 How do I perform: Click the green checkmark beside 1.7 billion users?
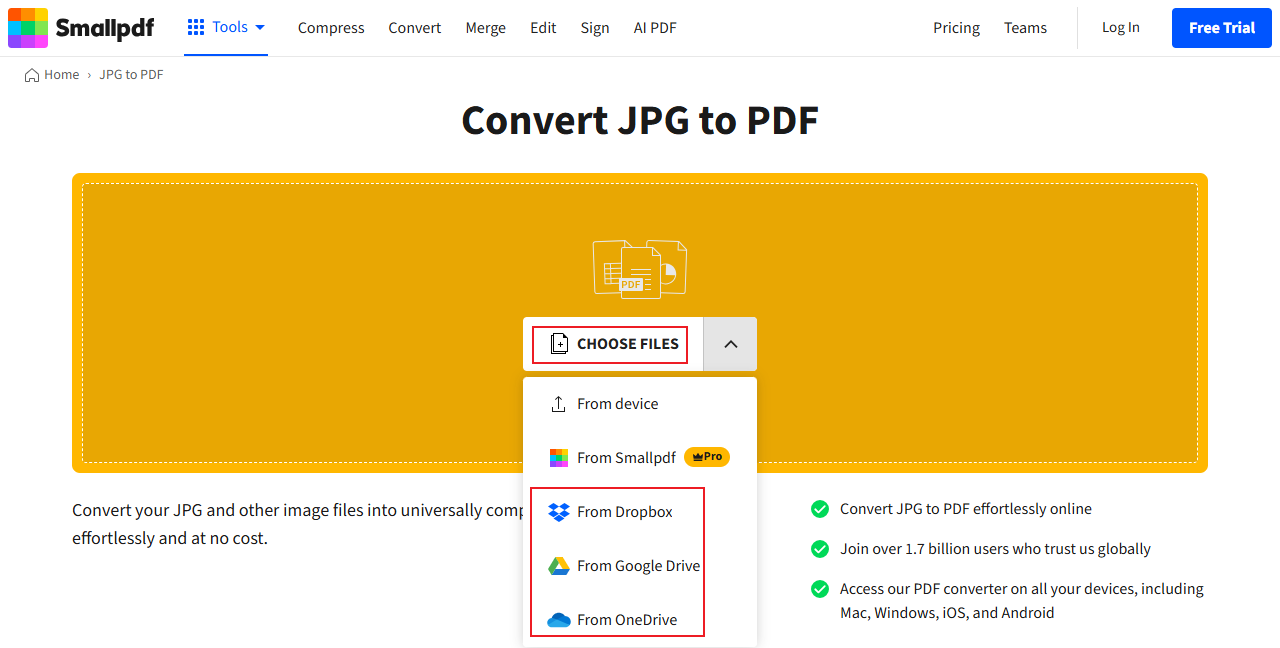pyautogui.click(x=820, y=548)
